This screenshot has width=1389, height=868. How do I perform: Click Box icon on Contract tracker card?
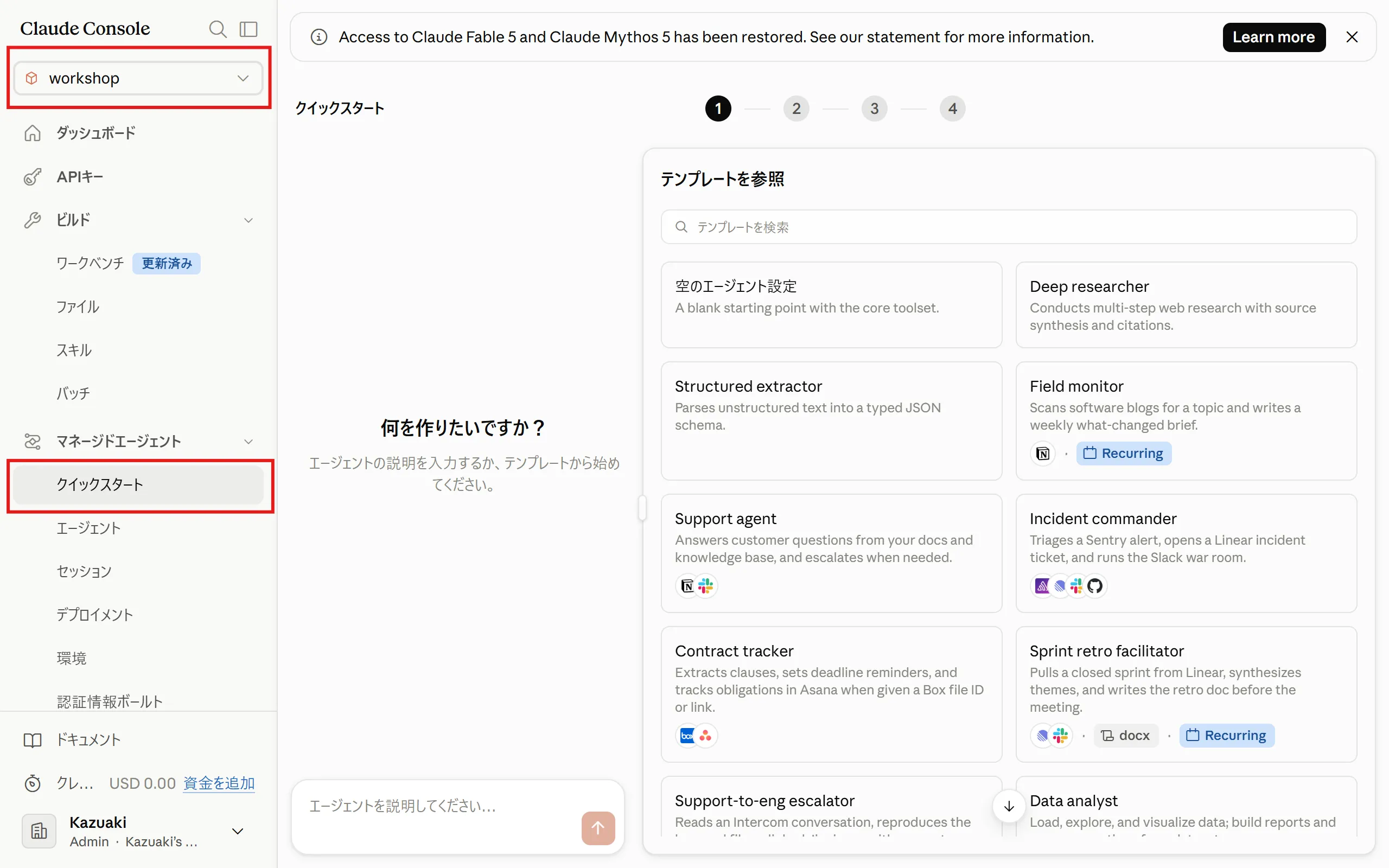(x=687, y=736)
